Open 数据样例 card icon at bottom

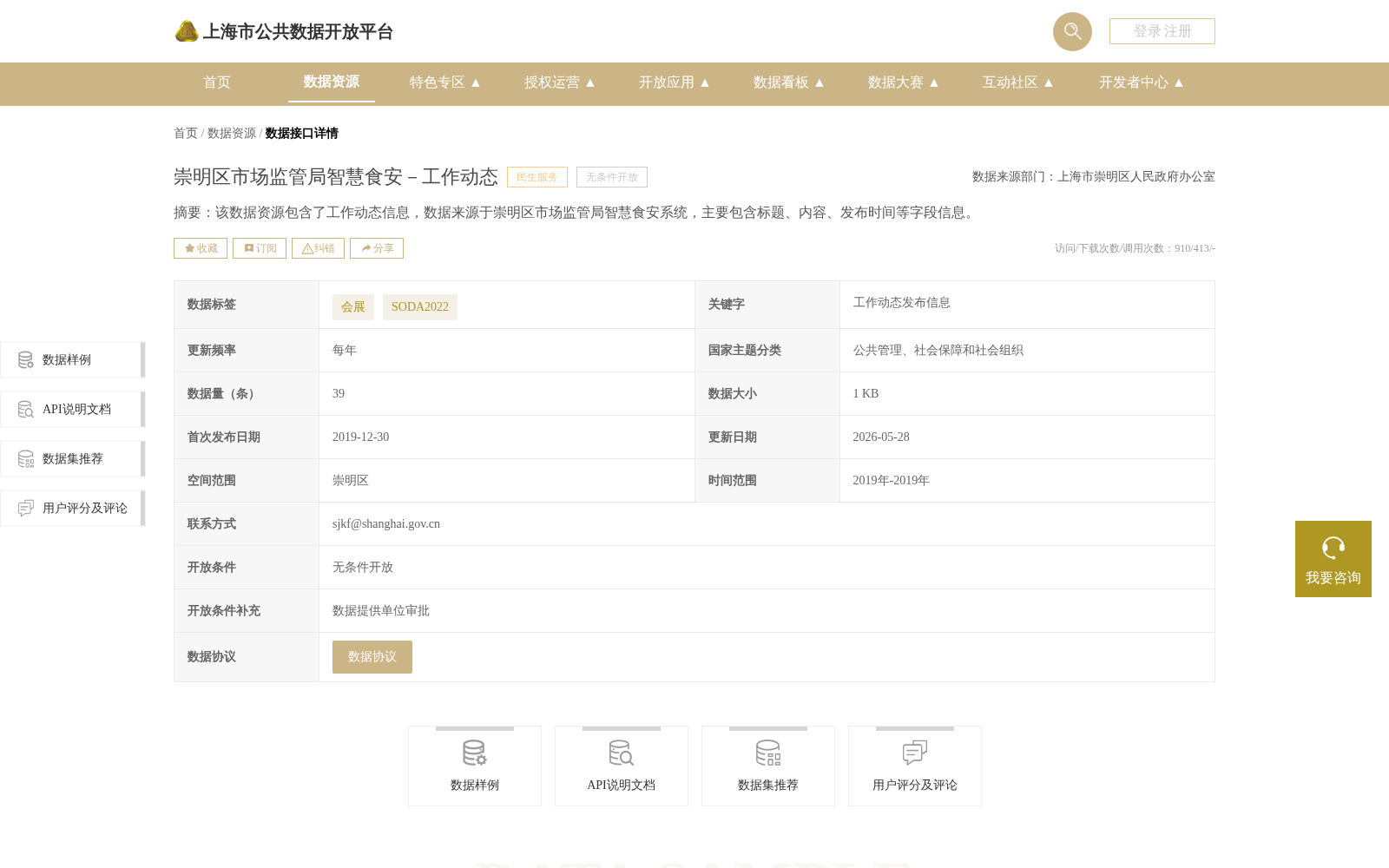click(475, 753)
